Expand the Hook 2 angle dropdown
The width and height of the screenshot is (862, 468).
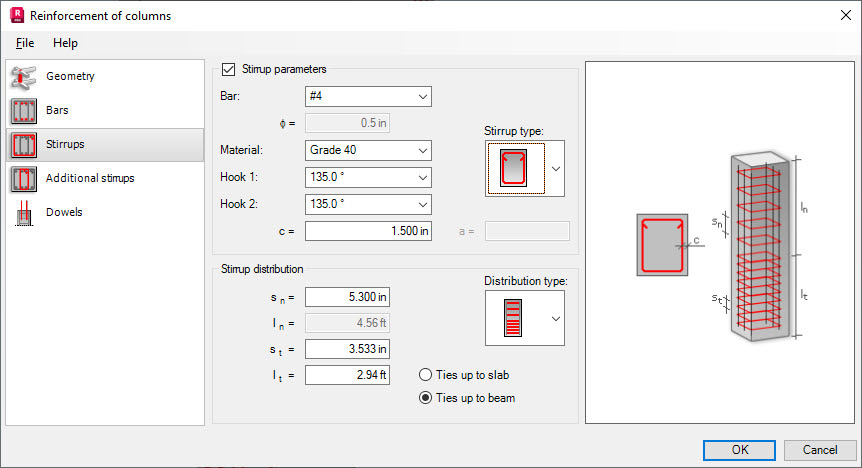coord(368,204)
